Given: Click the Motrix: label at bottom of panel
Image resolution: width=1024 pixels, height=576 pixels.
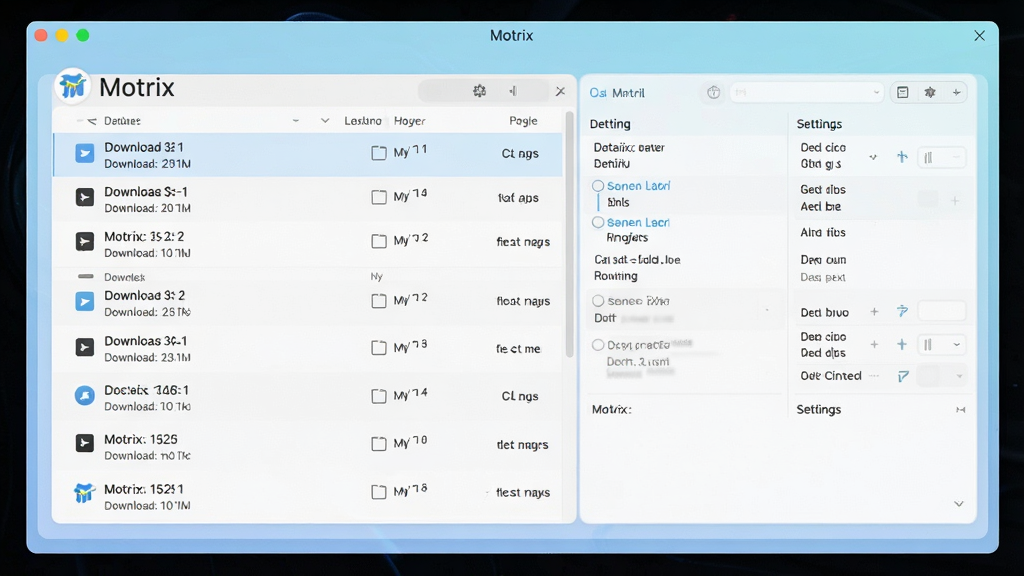Looking at the screenshot, I should [611, 409].
